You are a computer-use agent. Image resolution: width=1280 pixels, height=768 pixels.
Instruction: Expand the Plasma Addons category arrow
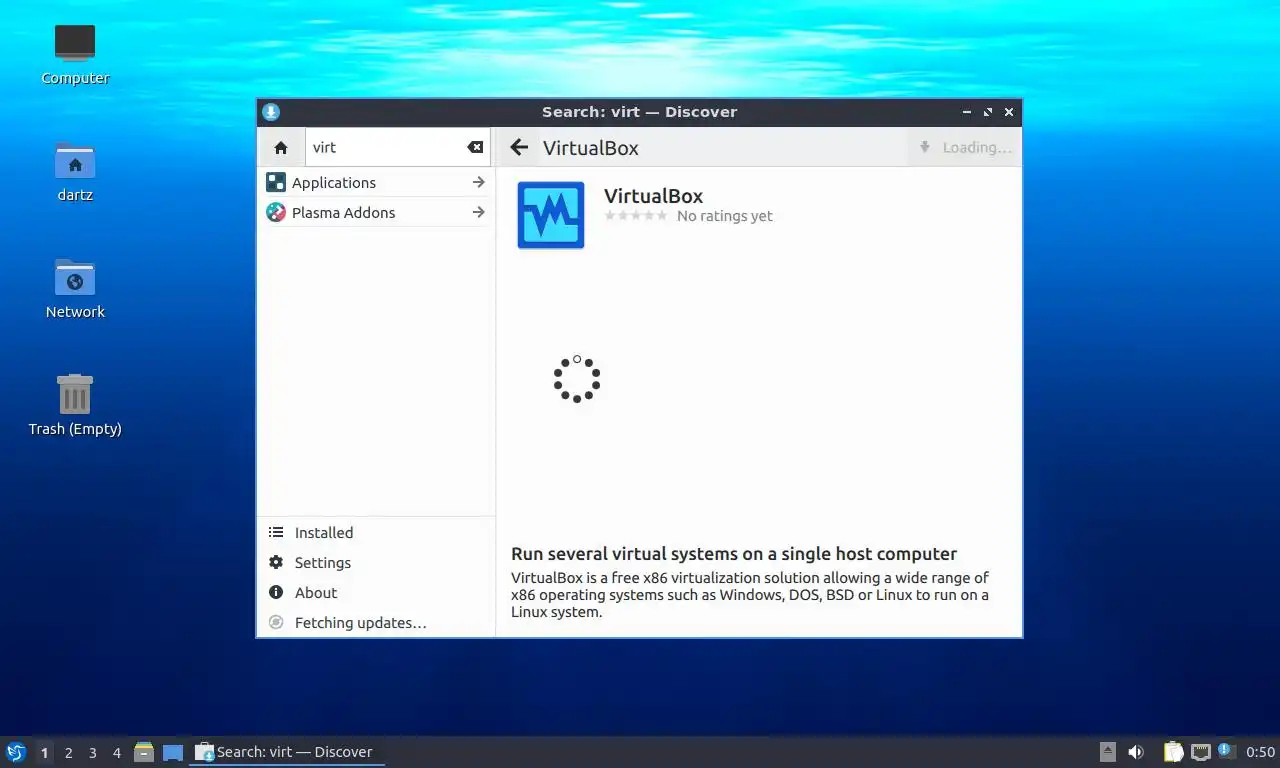point(478,212)
